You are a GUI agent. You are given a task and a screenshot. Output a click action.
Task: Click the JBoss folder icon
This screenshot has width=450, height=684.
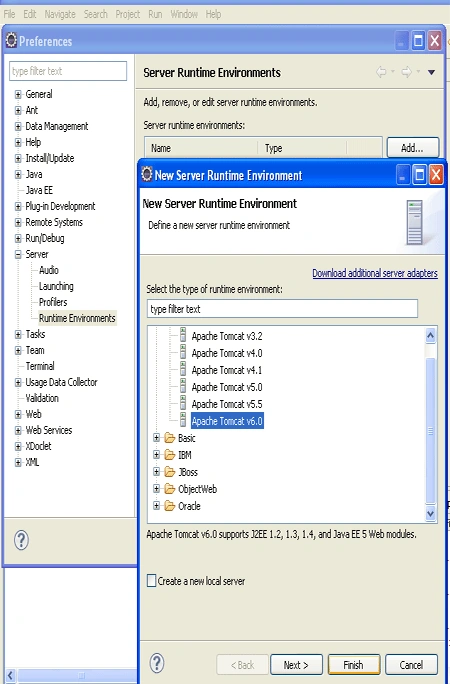point(170,472)
